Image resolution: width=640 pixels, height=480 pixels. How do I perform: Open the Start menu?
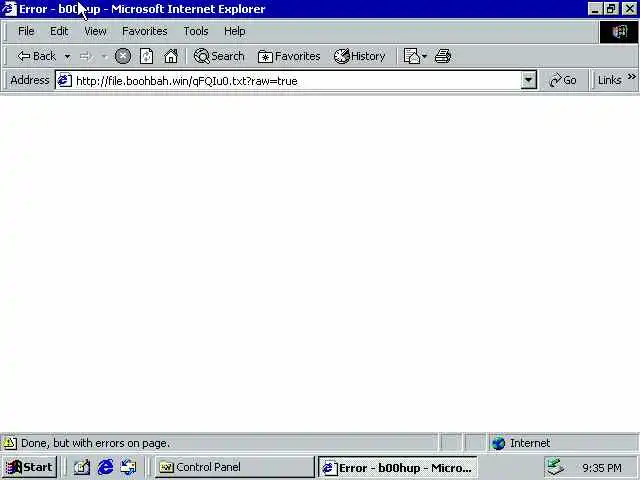click(x=29, y=467)
